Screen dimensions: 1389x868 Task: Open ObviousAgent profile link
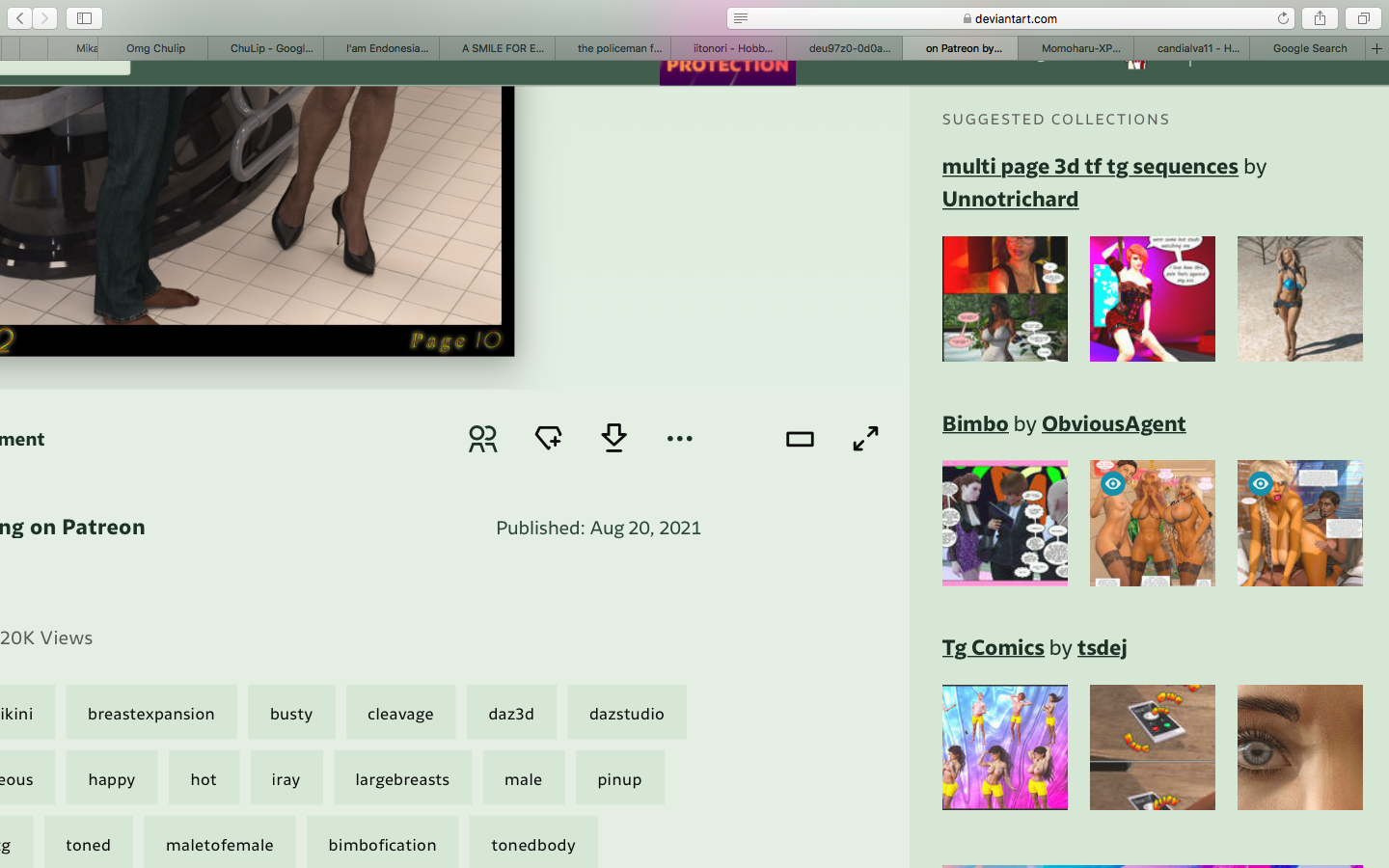click(1114, 423)
